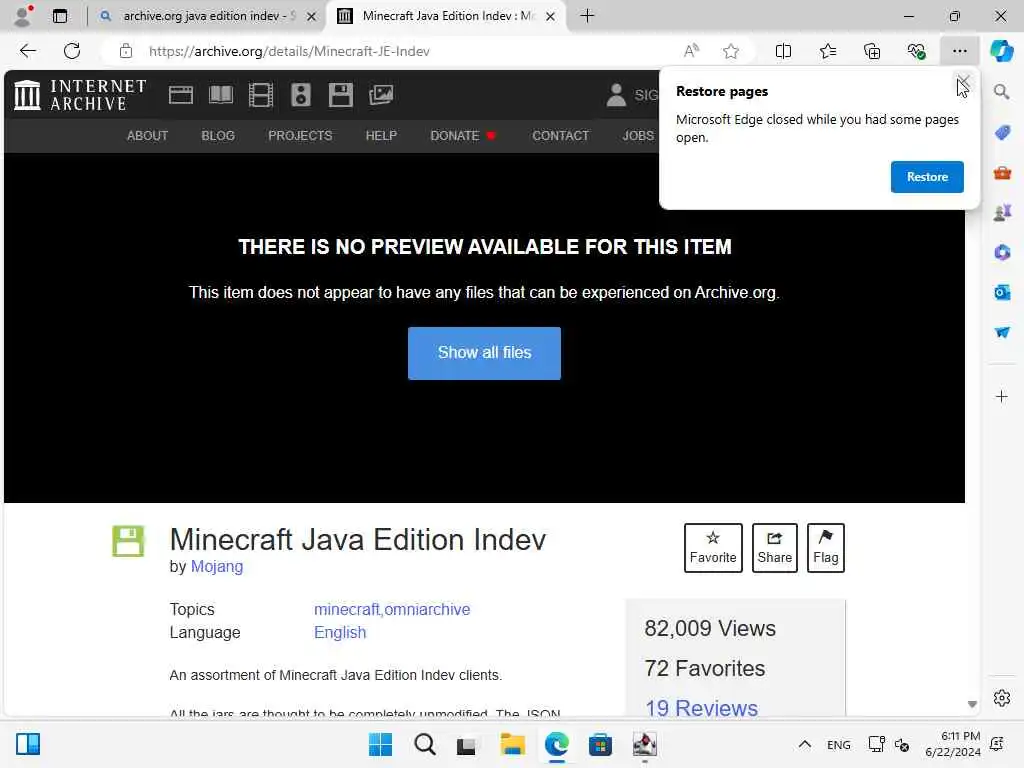
Task: Open the browser profile icon
Action: (24, 16)
